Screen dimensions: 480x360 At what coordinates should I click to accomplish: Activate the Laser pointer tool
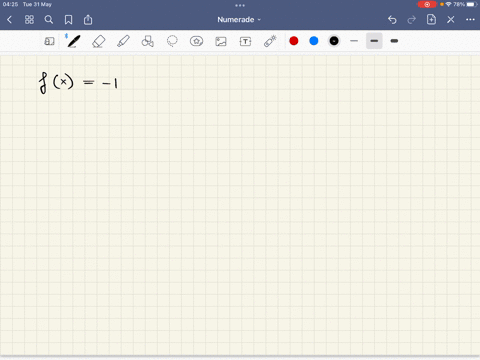(x=270, y=41)
